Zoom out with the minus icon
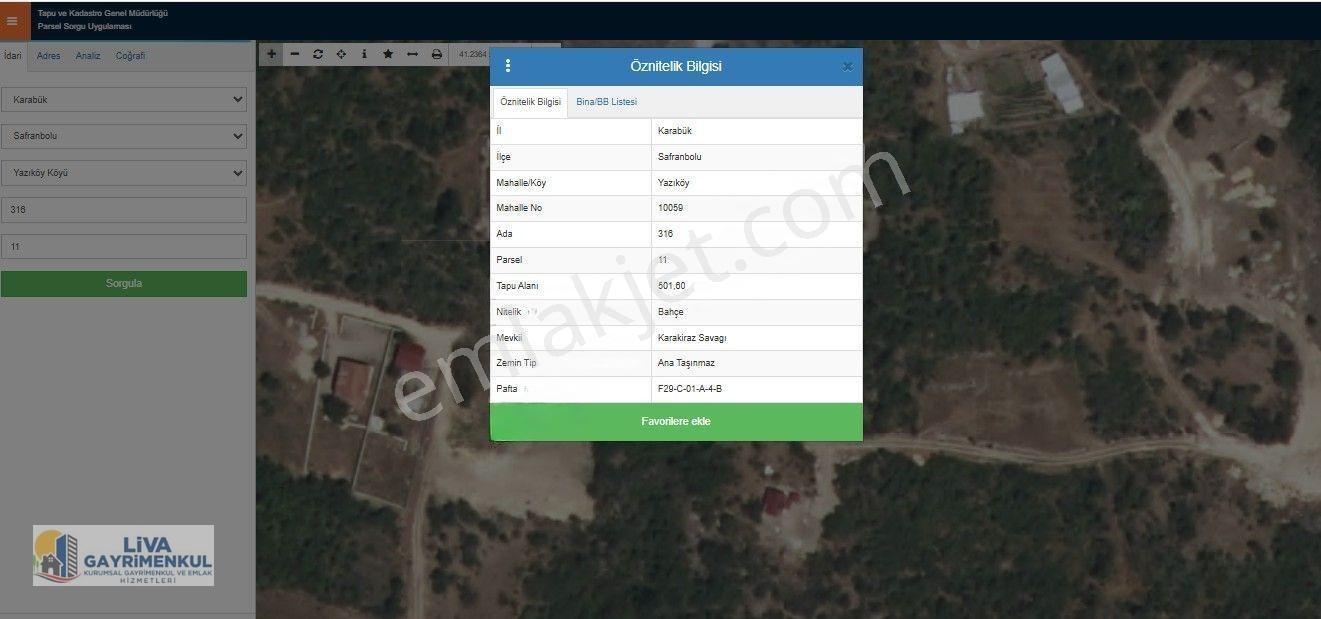 tap(294, 54)
